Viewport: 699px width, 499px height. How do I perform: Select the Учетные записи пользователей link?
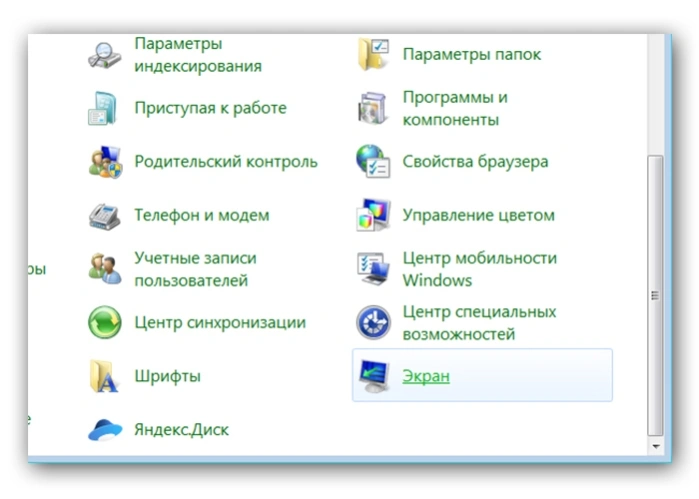point(196,269)
